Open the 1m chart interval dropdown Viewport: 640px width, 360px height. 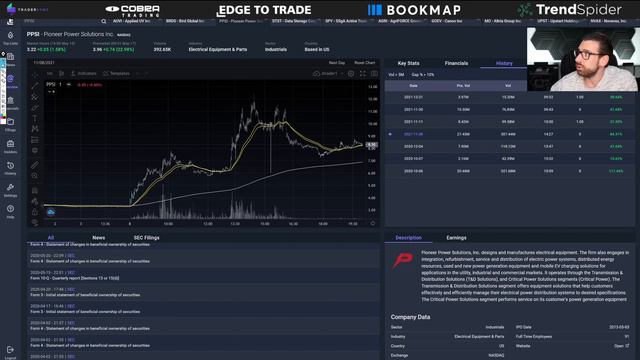(x=49, y=73)
